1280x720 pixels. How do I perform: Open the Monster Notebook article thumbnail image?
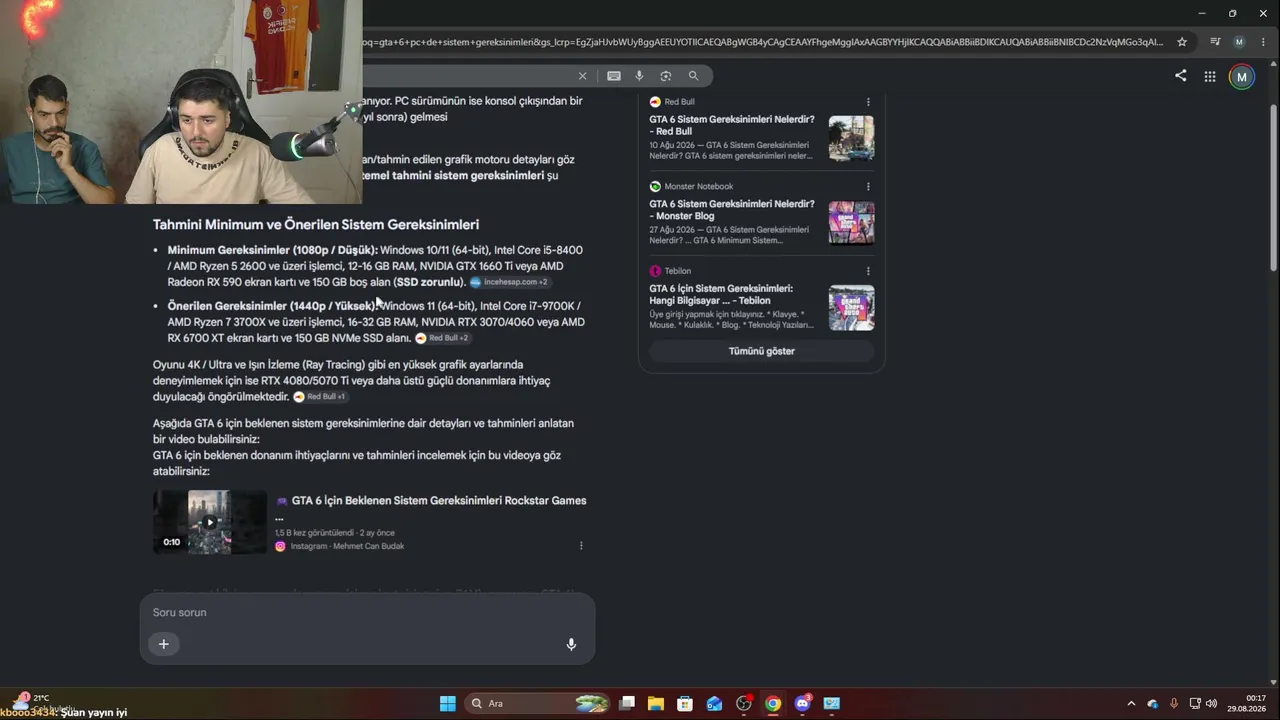click(x=851, y=223)
